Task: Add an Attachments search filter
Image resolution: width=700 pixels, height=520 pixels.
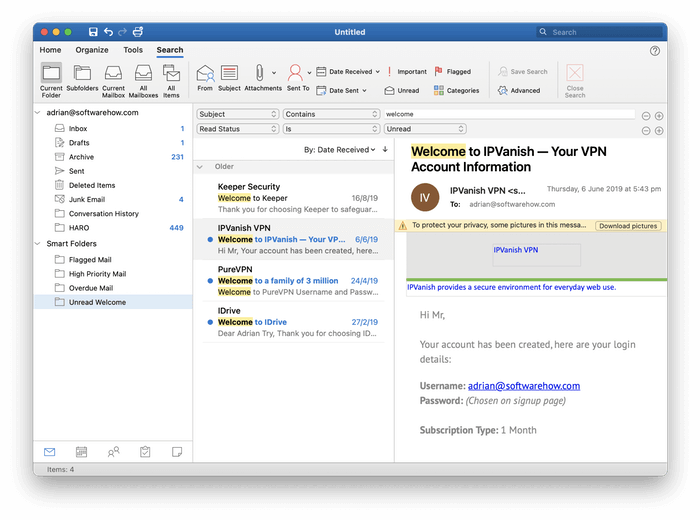Action: 260,78
